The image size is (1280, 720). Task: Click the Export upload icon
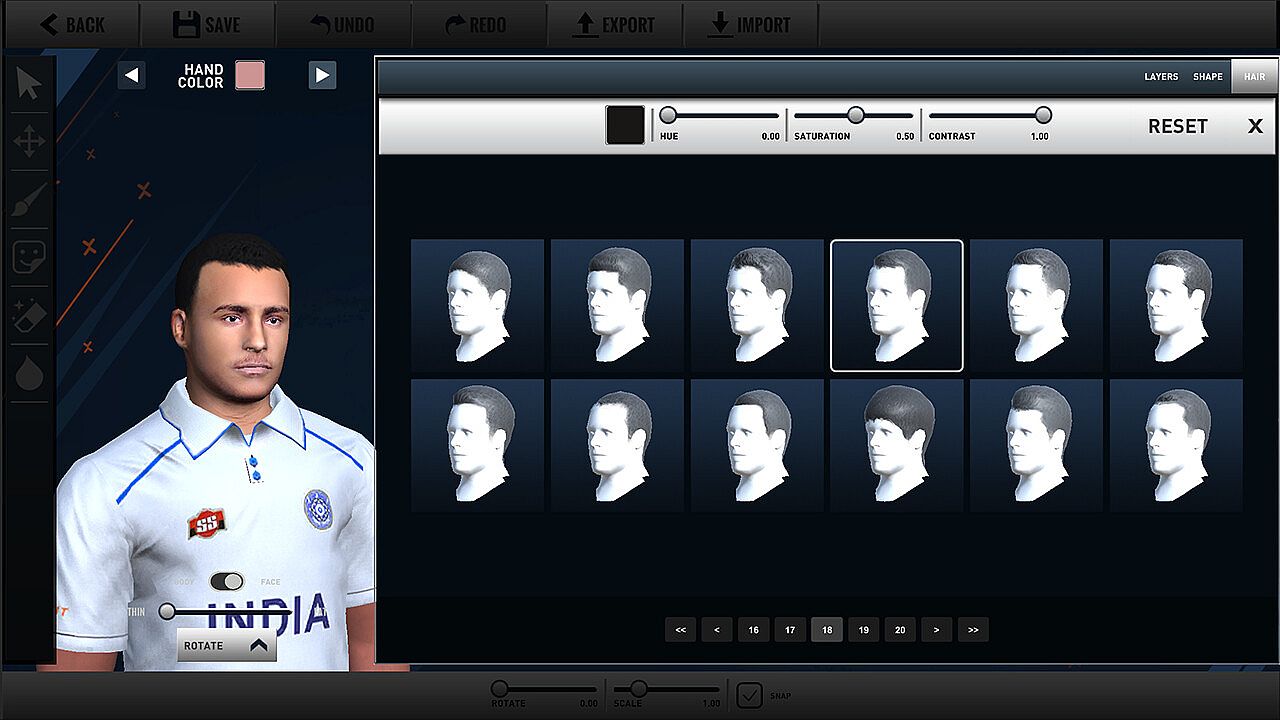click(x=584, y=24)
